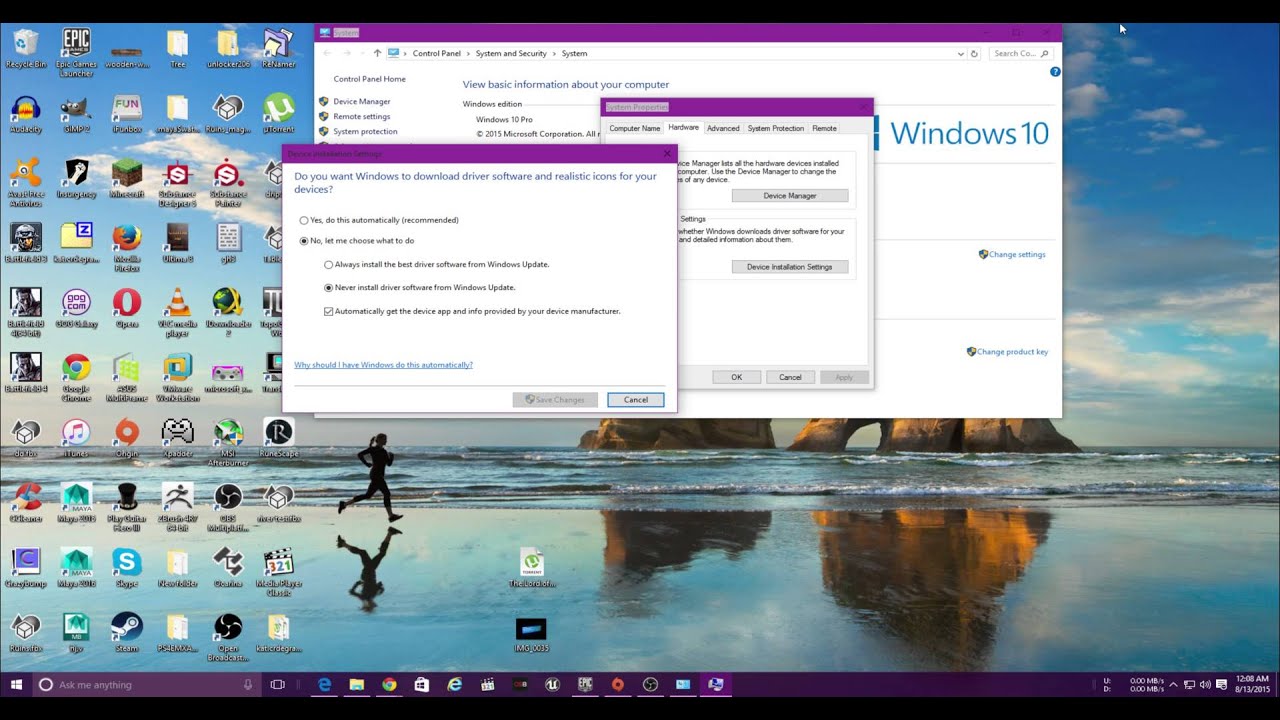Click the volume icon in system tray
Image resolution: width=1280 pixels, height=720 pixels.
[1205, 685]
